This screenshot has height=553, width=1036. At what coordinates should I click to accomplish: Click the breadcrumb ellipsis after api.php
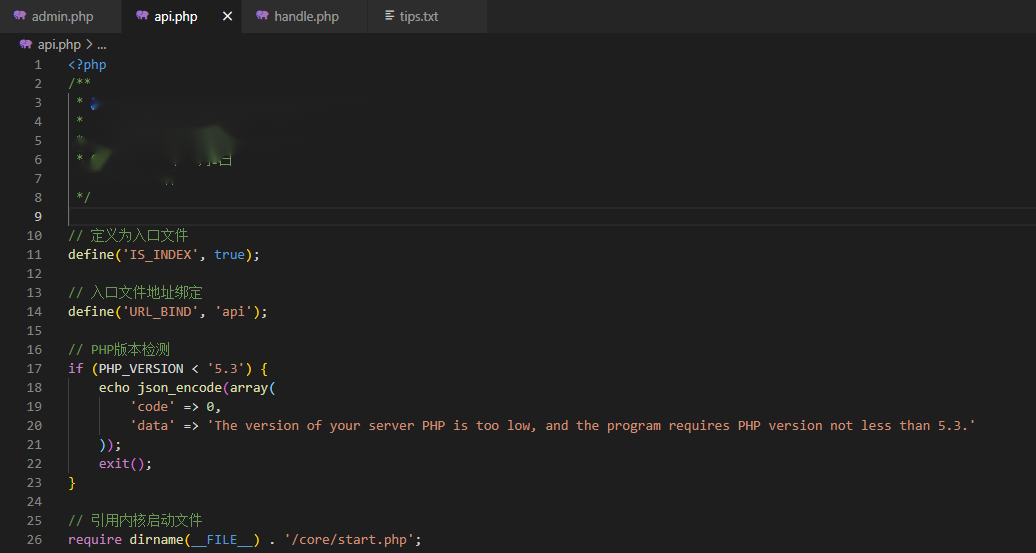coord(101,46)
